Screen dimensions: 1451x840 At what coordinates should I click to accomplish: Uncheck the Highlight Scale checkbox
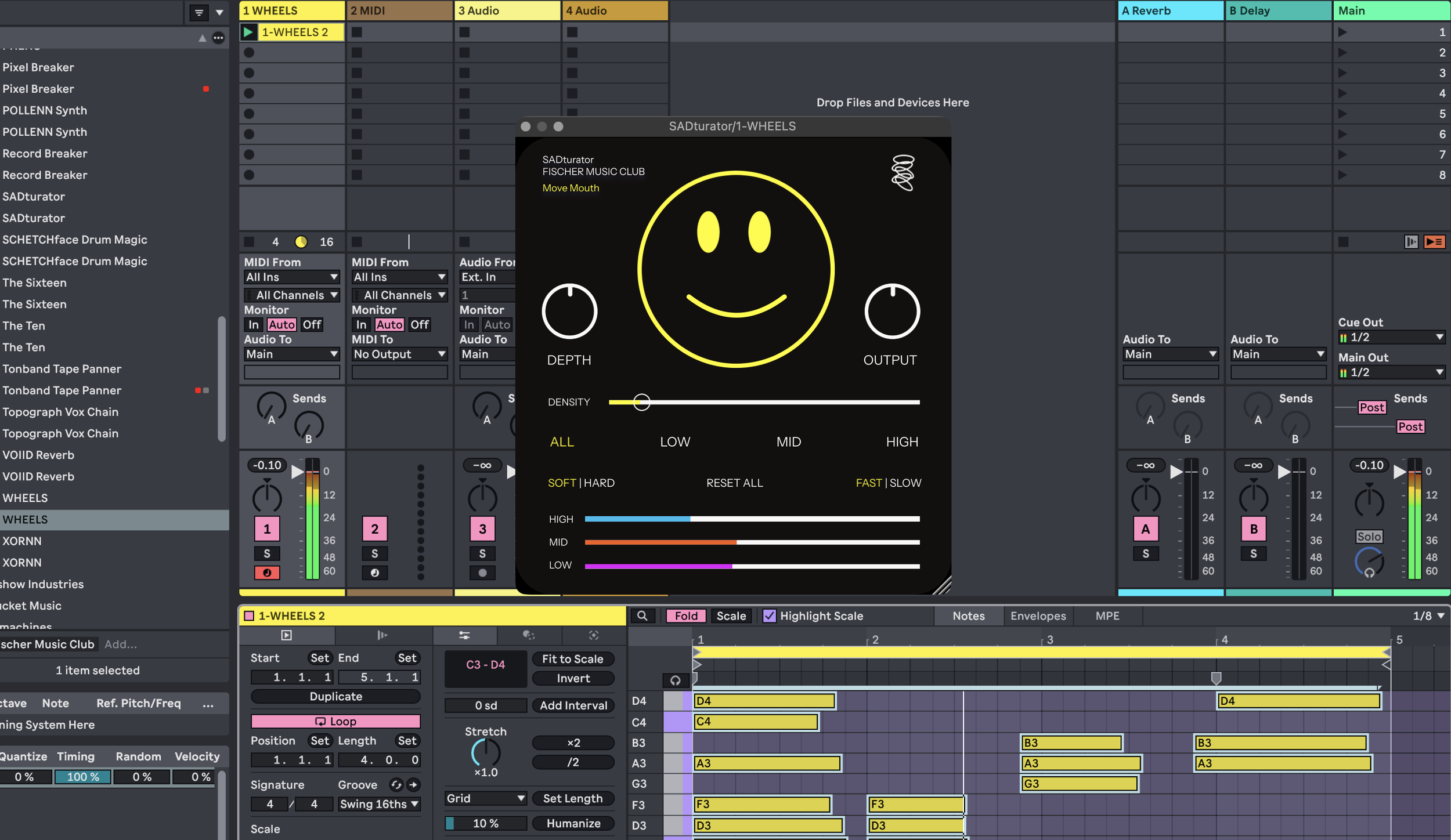pyautogui.click(x=769, y=615)
